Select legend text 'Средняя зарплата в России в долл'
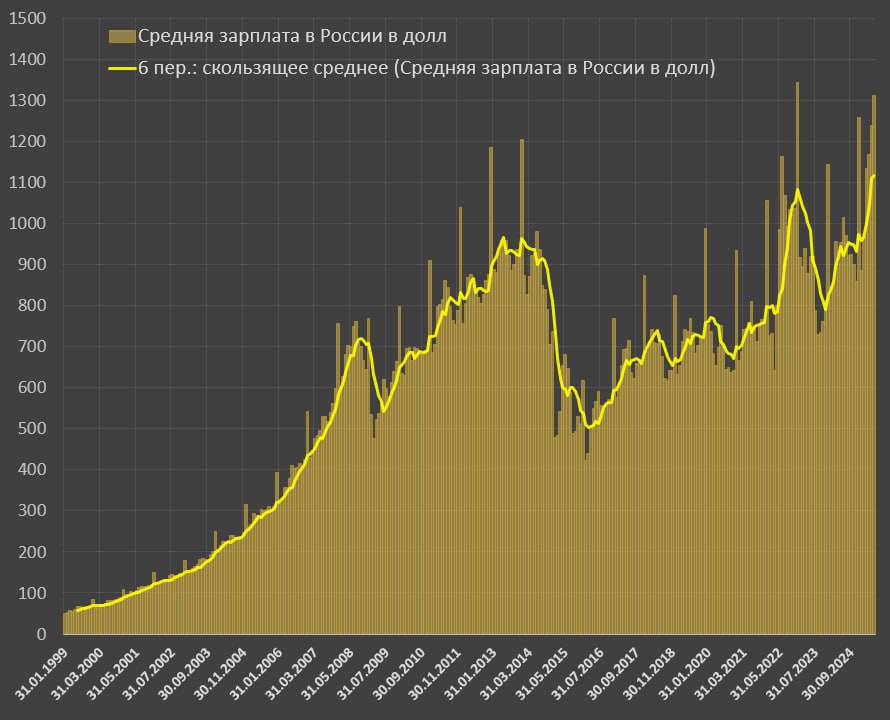Viewport: 890px width, 720px height. pyautogui.click(x=292, y=36)
